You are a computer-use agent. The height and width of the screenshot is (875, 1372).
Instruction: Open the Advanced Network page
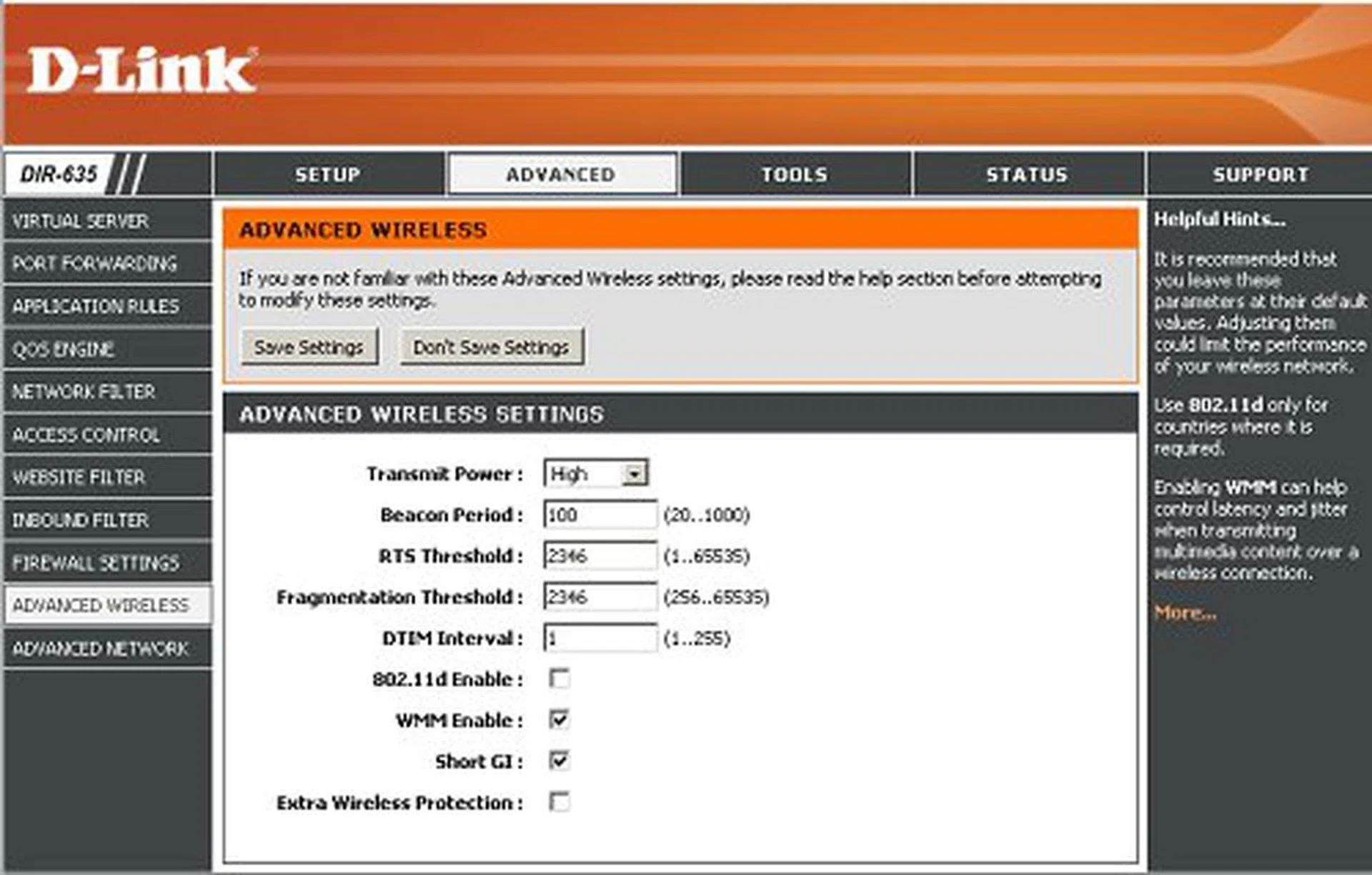96,648
